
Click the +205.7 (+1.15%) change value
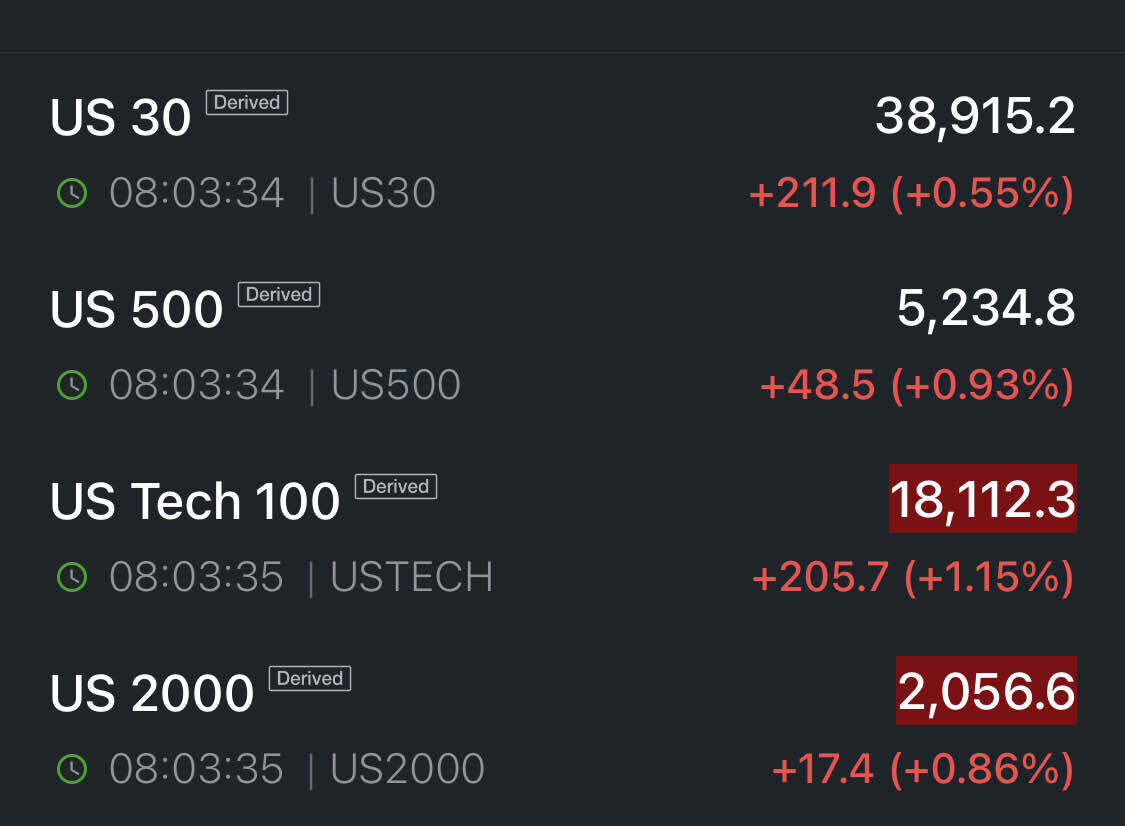click(x=912, y=577)
